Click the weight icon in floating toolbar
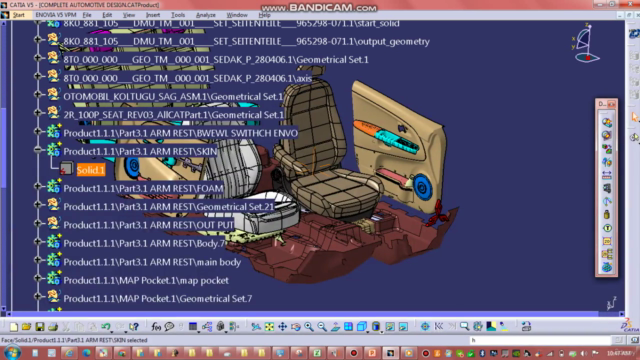 607,214
